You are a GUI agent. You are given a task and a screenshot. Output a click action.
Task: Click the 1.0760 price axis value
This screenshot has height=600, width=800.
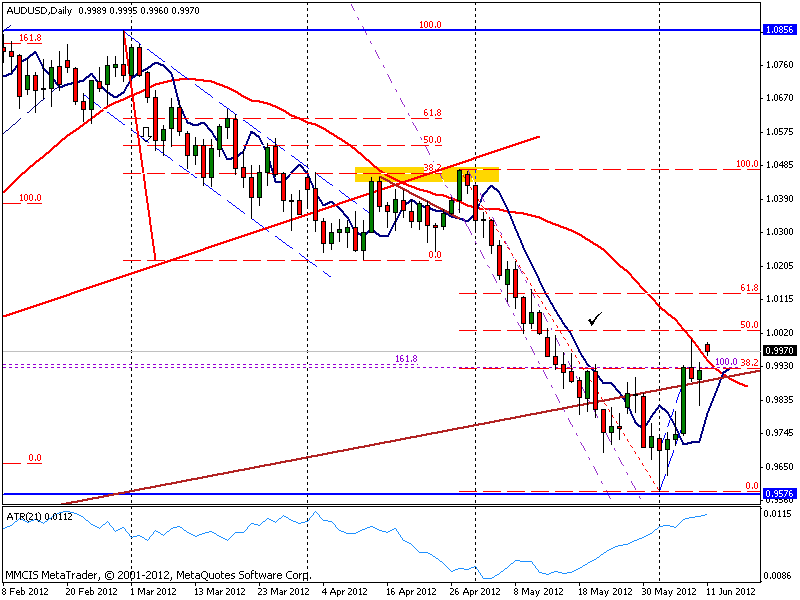pyautogui.click(x=780, y=64)
